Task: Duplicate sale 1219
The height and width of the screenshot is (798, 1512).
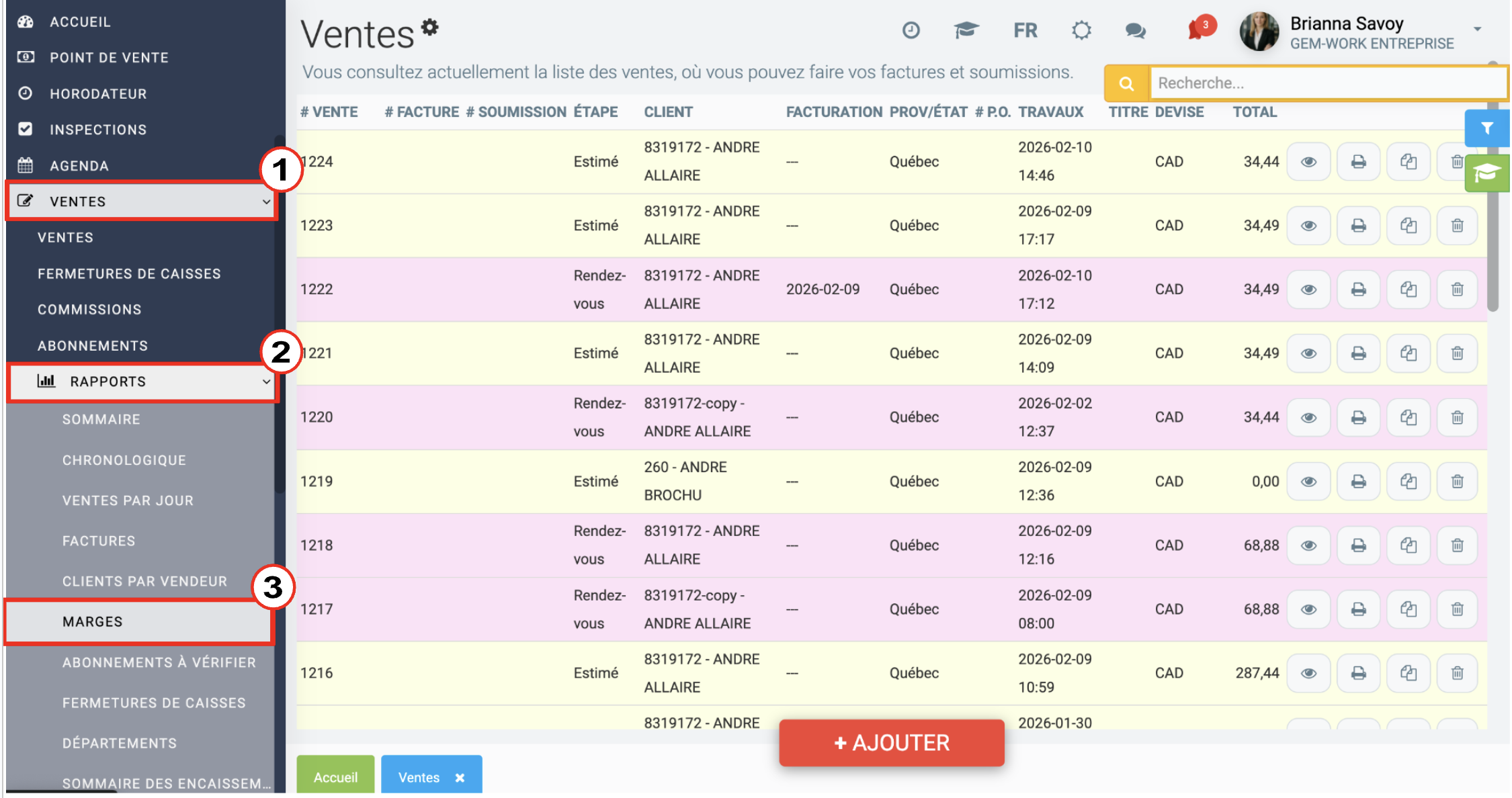Action: click(1408, 482)
